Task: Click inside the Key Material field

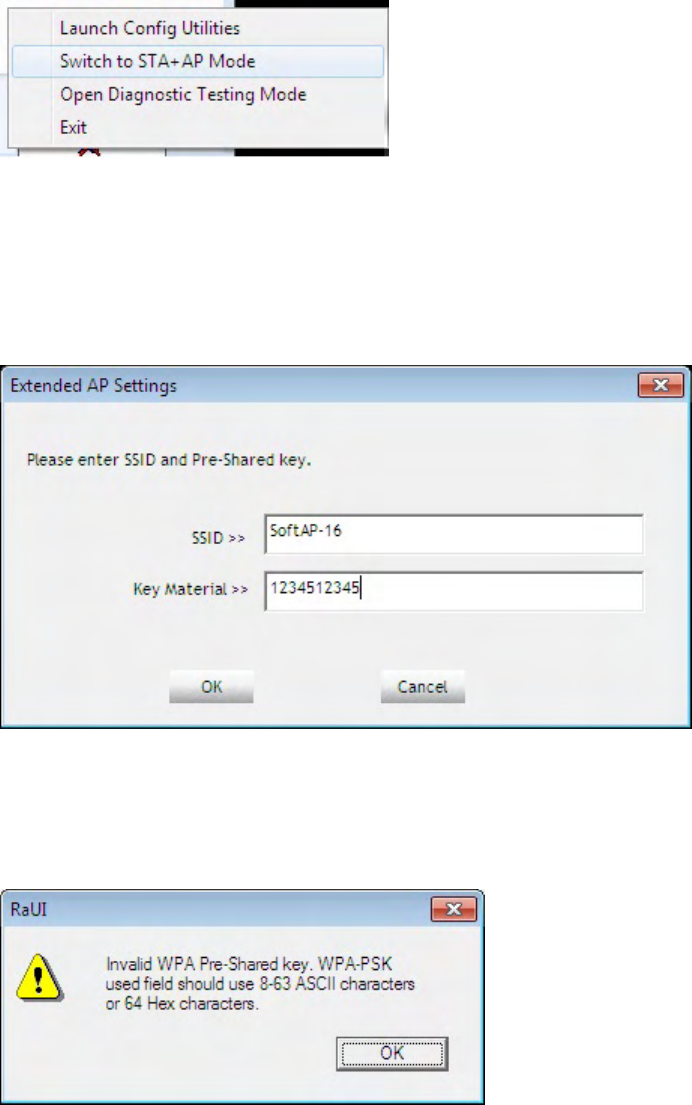Action: (x=454, y=591)
